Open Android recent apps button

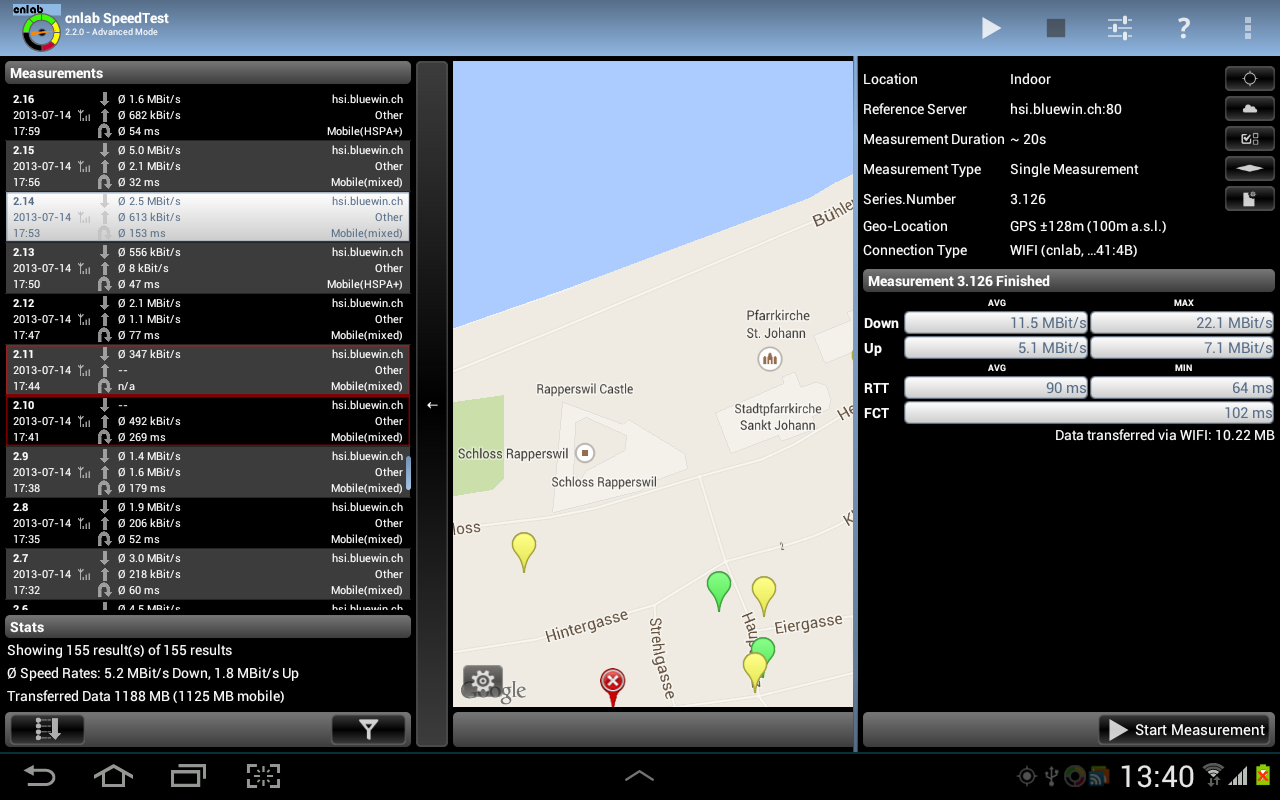188,776
